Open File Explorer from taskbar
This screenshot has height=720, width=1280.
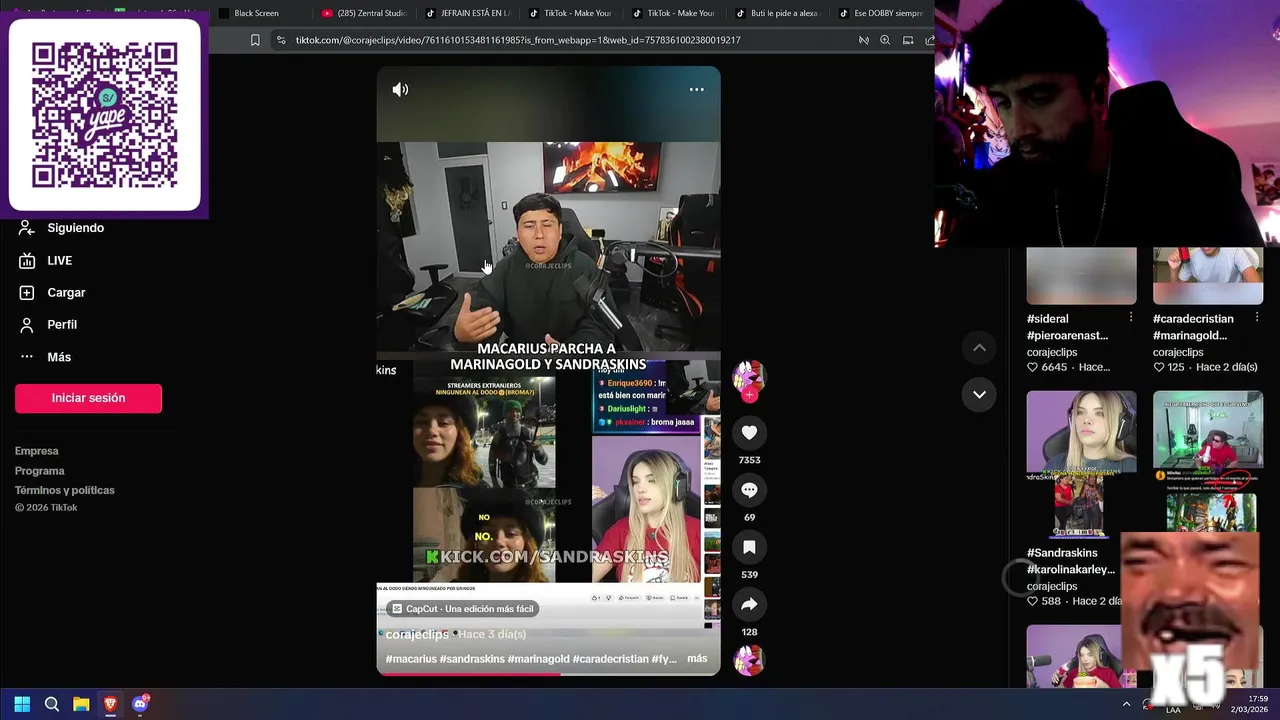(x=81, y=704)
